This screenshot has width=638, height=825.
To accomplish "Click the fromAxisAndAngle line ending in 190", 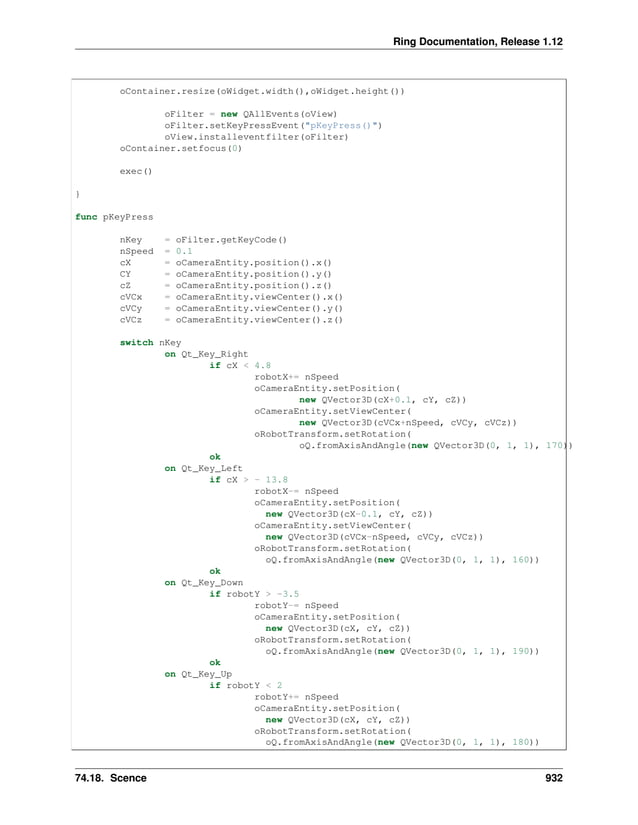I will 402,651.
